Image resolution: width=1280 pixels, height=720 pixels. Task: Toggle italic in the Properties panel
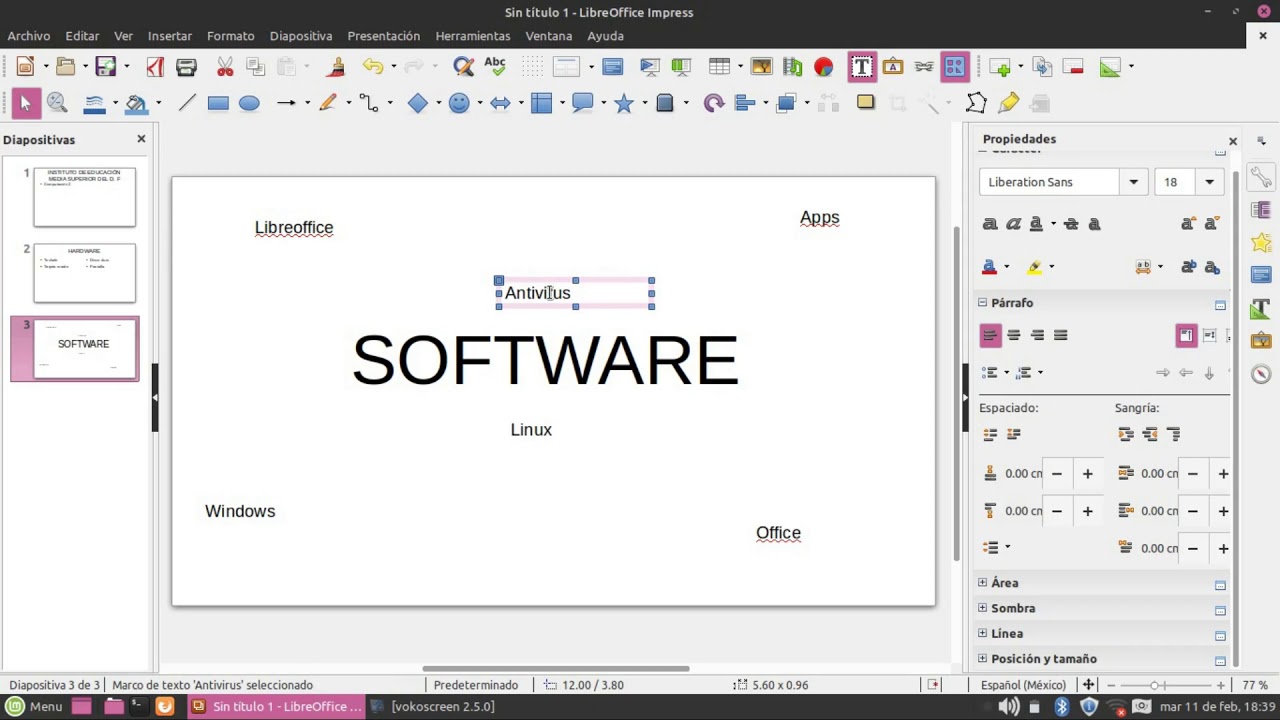click(x=1014, y=224)
